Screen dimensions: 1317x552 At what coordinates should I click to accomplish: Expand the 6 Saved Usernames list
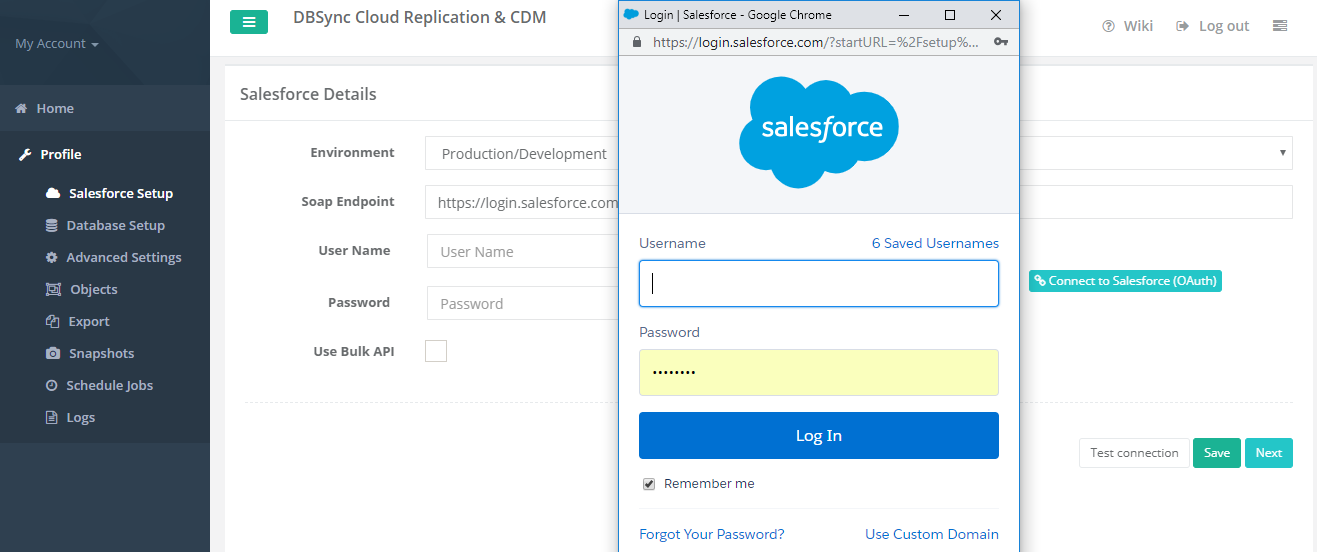[x=934, y=243]
